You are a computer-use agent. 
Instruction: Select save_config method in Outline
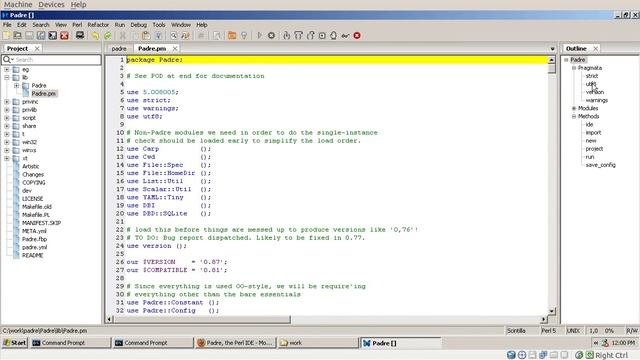pos(600,165)
